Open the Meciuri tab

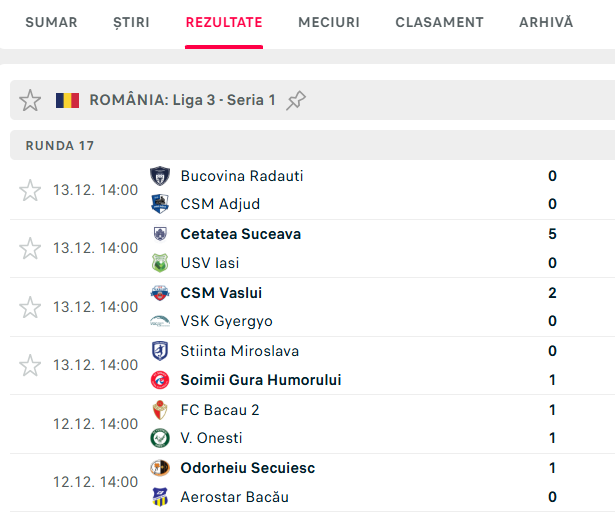329,22
